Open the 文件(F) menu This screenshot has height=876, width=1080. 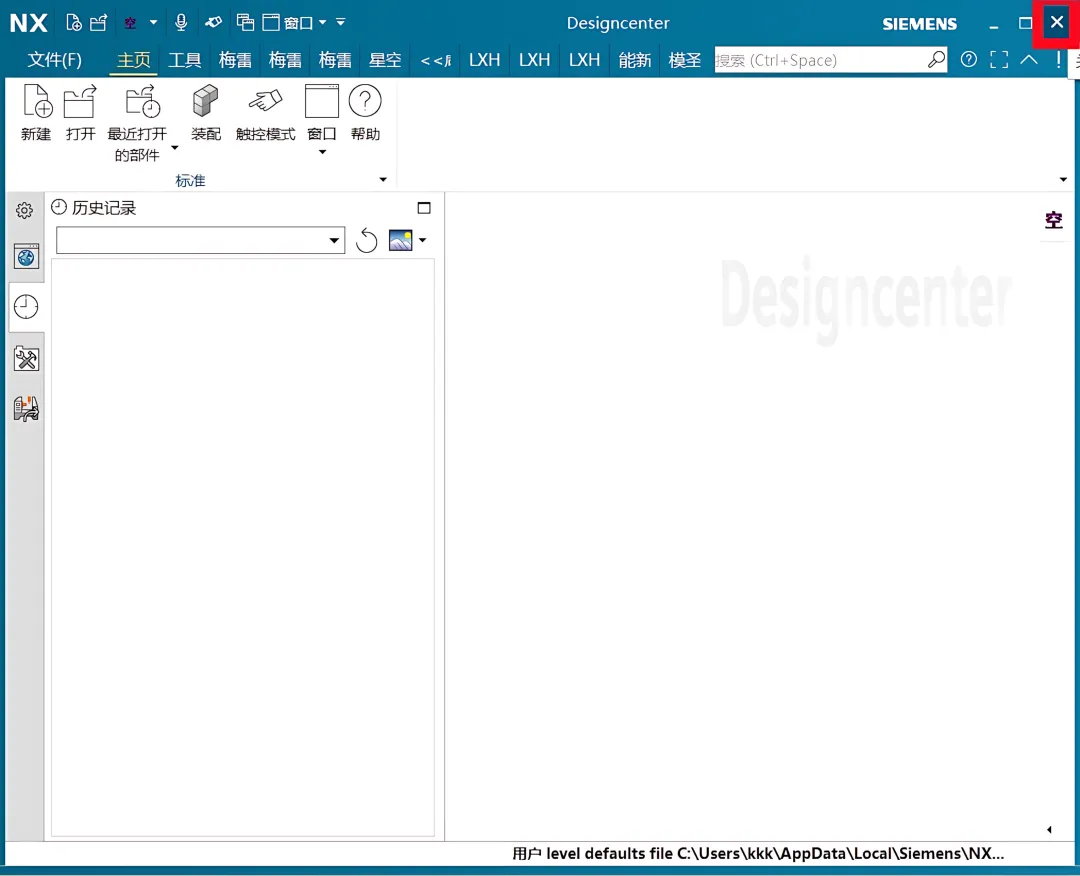tap(54, 60)
